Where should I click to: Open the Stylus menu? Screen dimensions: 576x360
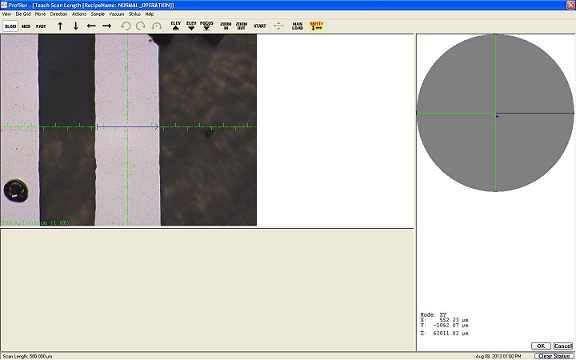pyautogui.click(x=134, y=14)
